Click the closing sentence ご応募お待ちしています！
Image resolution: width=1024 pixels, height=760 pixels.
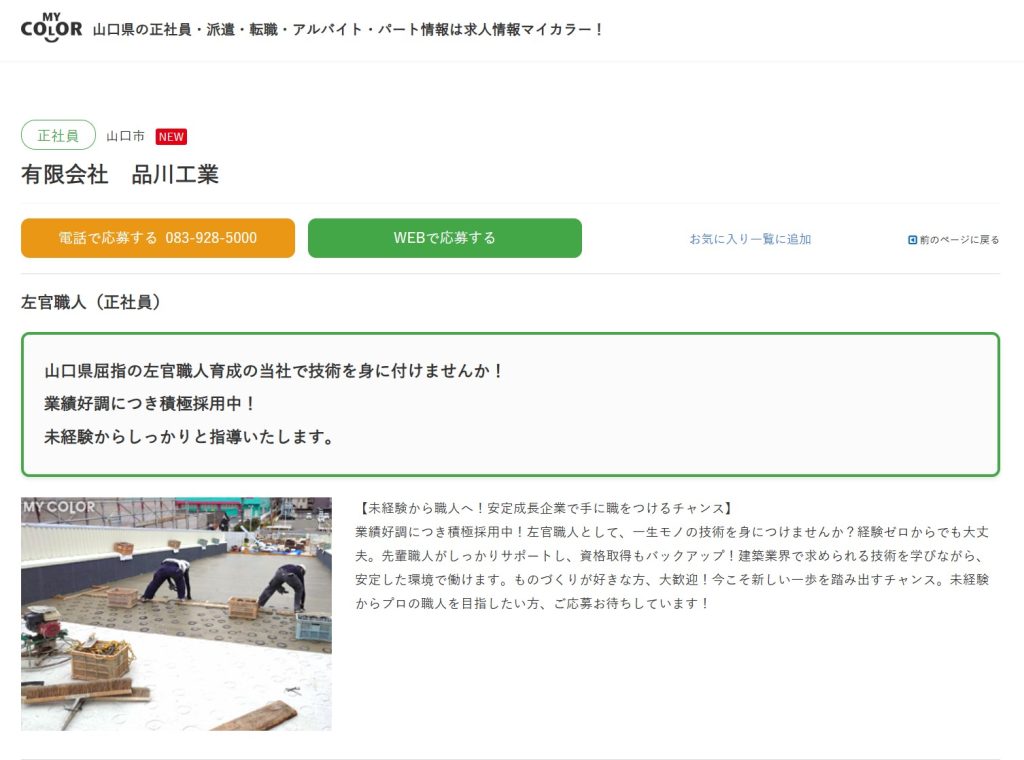pyautogui.click(x=632, y=603)
